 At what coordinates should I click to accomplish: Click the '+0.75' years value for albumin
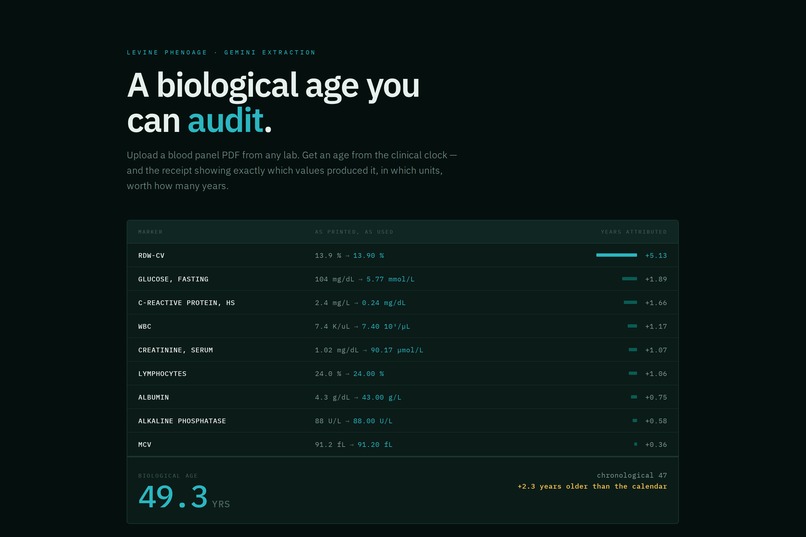click(x=656, y=397)
